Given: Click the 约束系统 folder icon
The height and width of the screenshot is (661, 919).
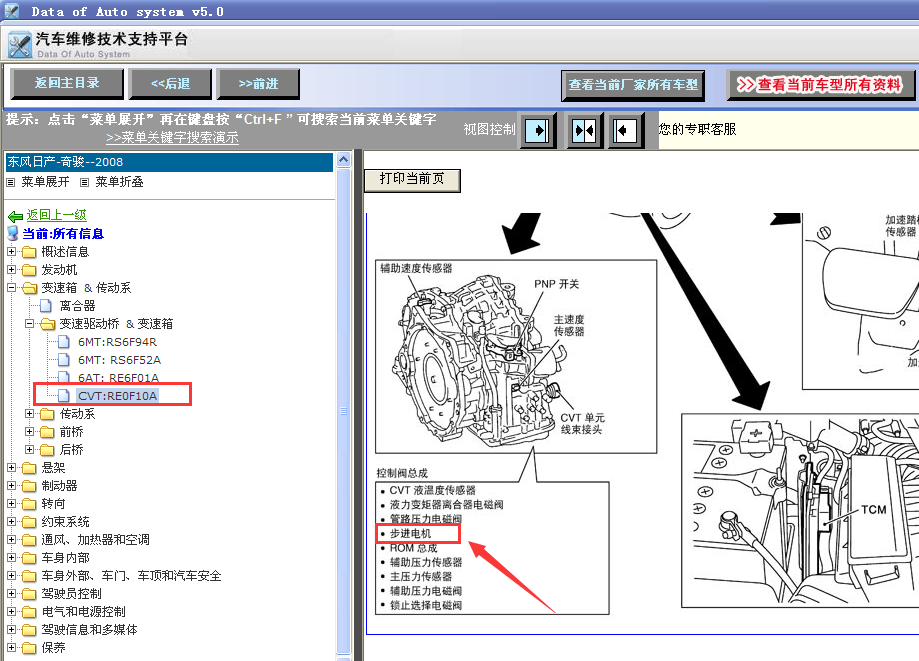Looking at the screenshot, I should (x=29, y=523).
